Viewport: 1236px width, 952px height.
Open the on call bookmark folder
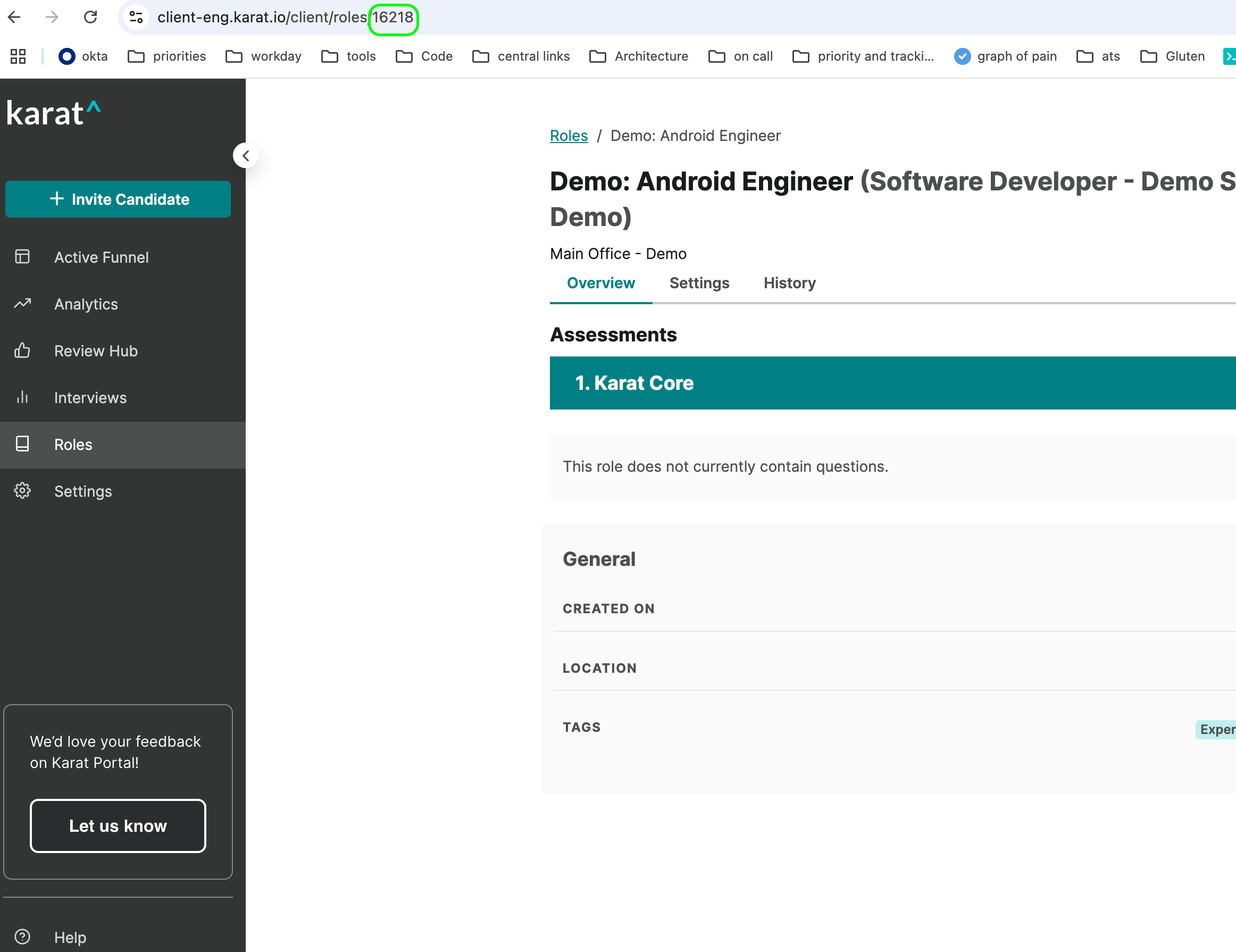[x=741, y=56]
